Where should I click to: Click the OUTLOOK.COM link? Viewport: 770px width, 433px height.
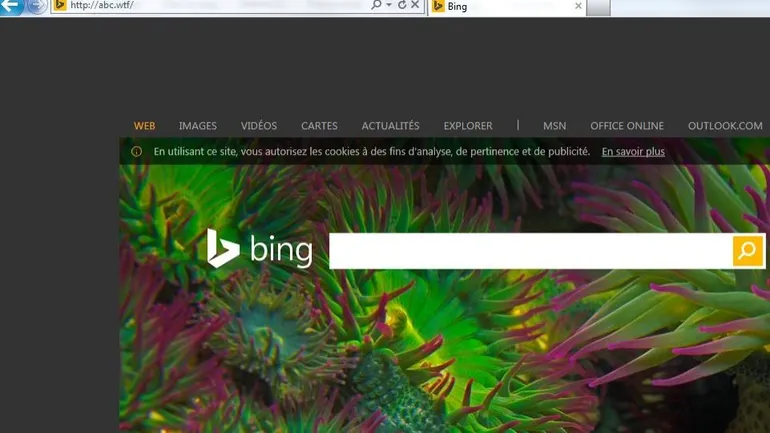tap(725, 126)
